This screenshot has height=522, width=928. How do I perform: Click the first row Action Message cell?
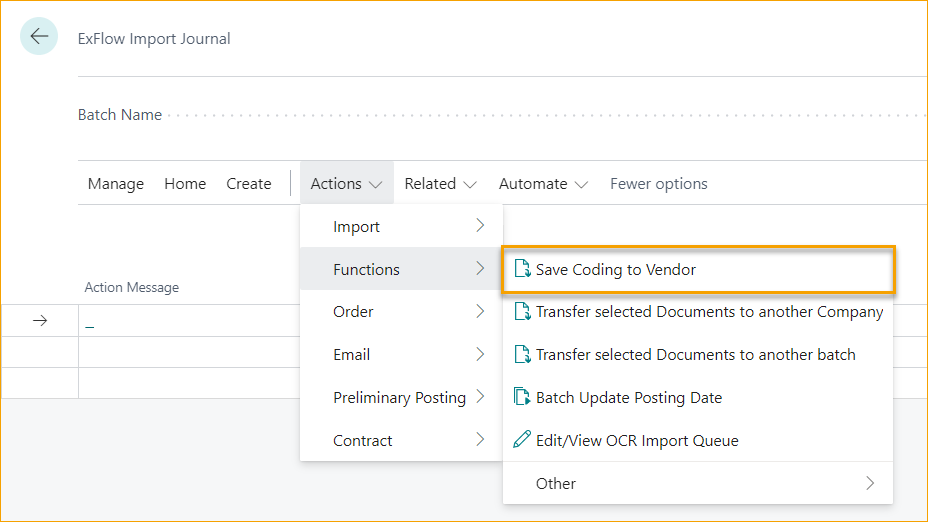[189, 321]
